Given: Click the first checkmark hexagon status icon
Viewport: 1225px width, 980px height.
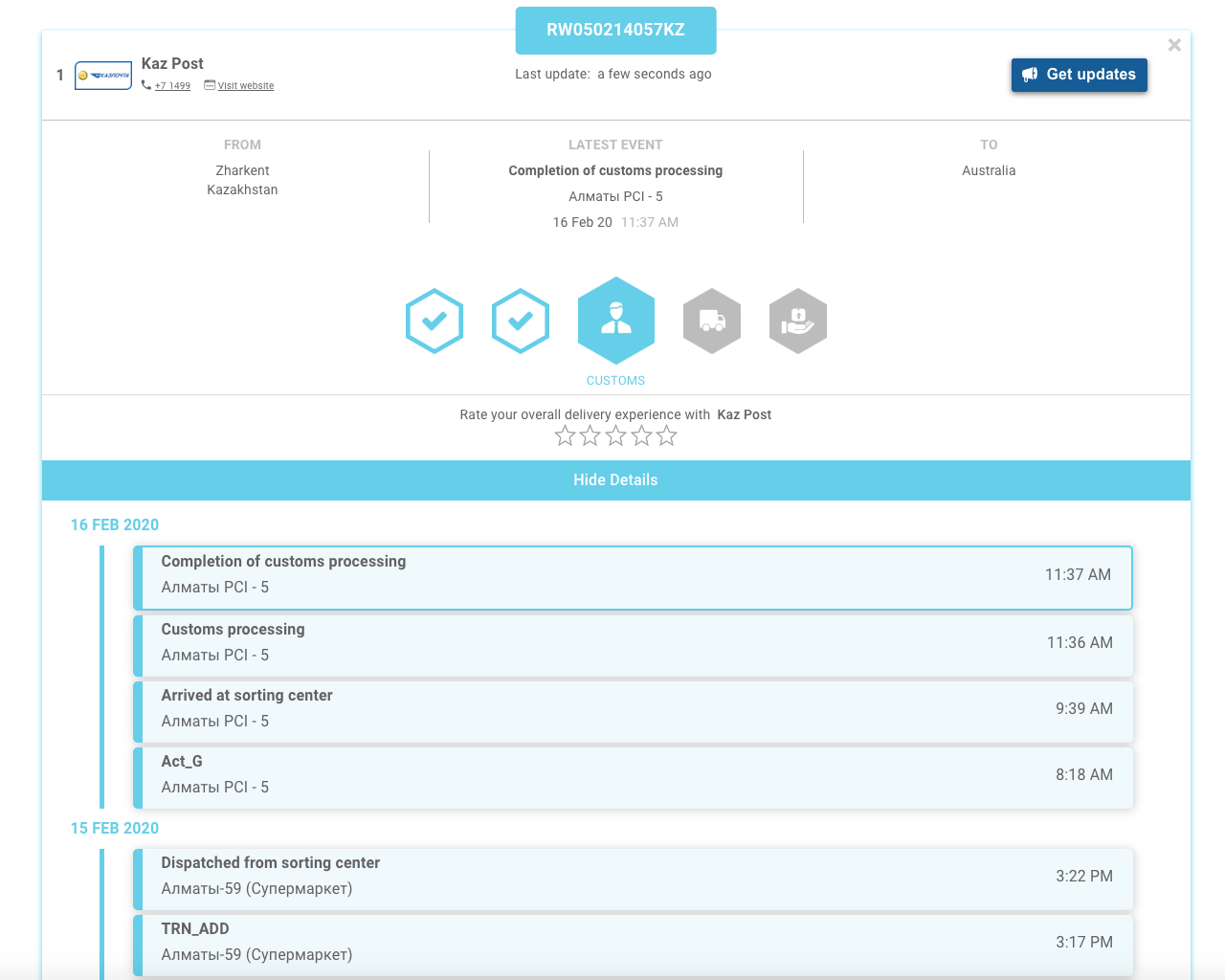Looking at the screenshot, I should point(434,321).
